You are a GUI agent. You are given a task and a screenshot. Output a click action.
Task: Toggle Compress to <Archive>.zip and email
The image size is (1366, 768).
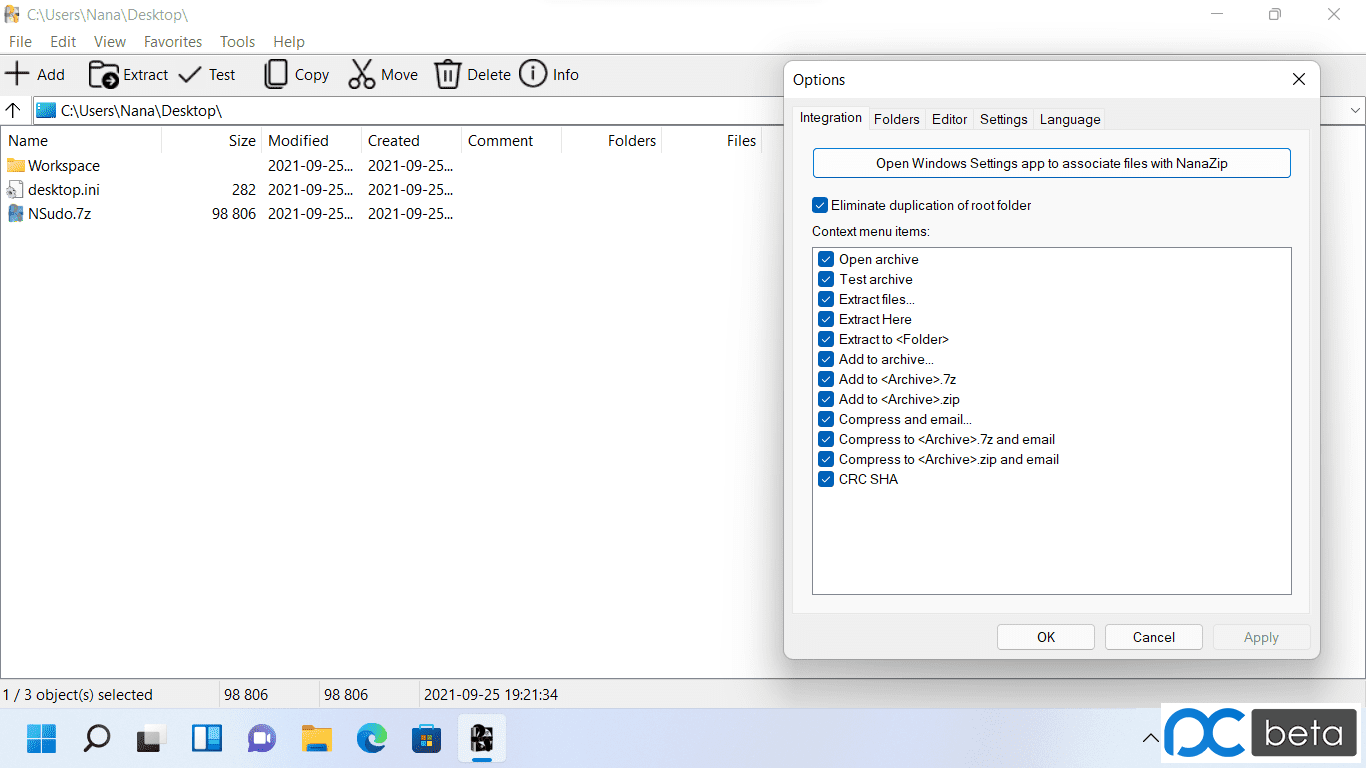coord(826,459)
